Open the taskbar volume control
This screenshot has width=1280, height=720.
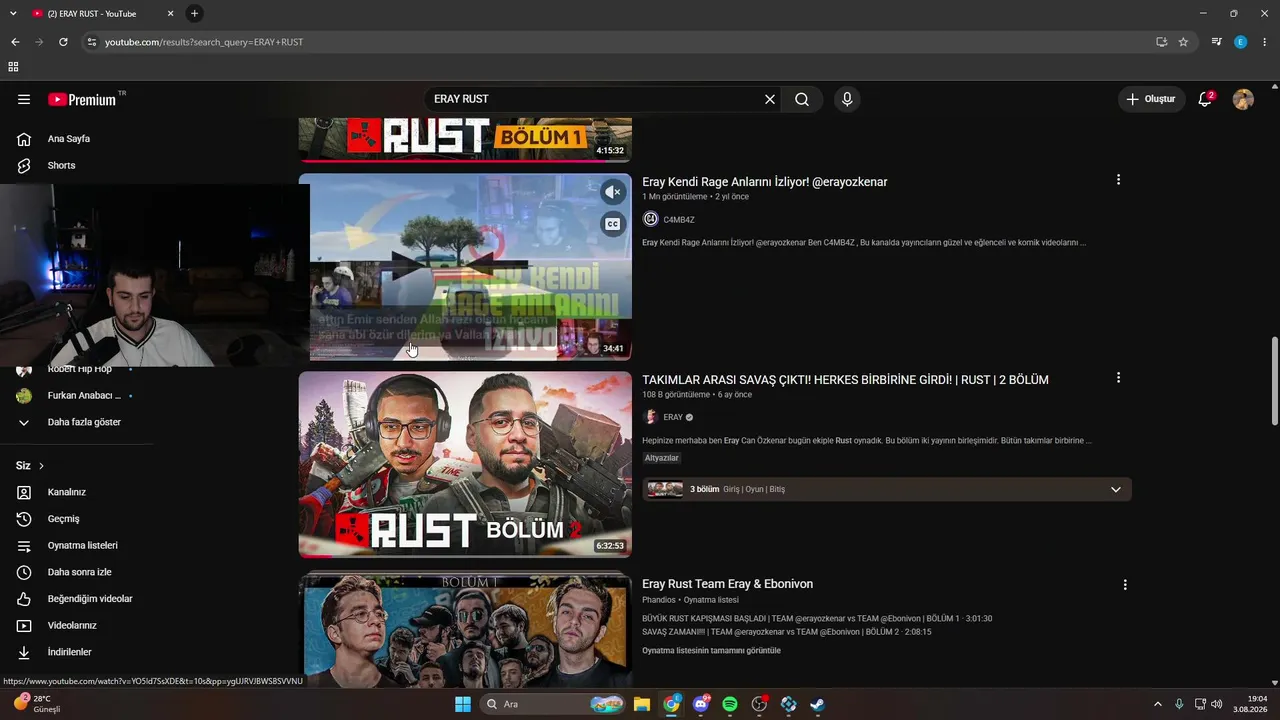coord(1216,704)
